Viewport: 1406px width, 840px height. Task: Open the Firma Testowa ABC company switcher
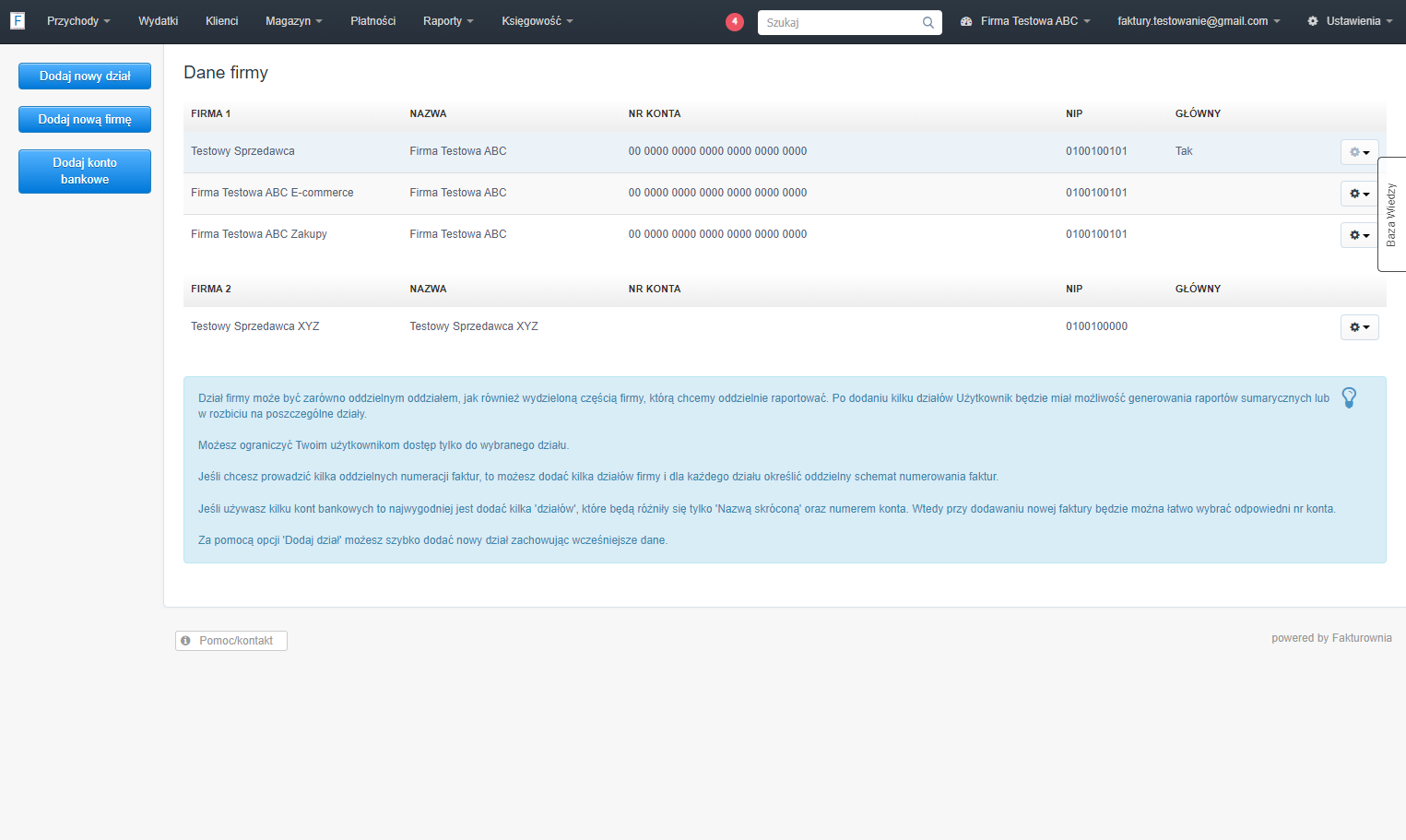(1025, 21)
